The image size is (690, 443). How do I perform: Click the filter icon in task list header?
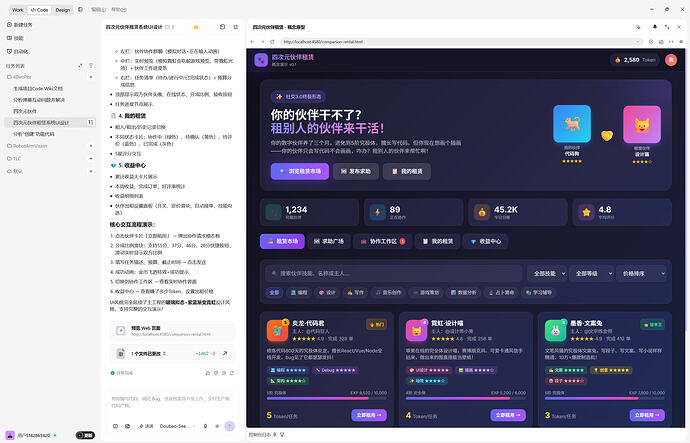pyautogui.click(x=91, y=66)
